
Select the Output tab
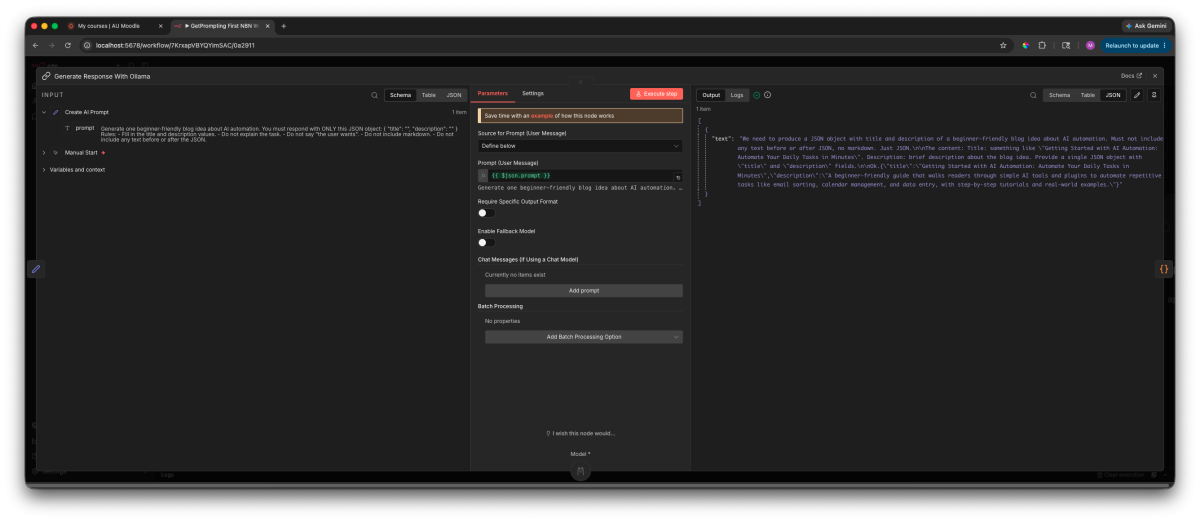coord(710,95)
